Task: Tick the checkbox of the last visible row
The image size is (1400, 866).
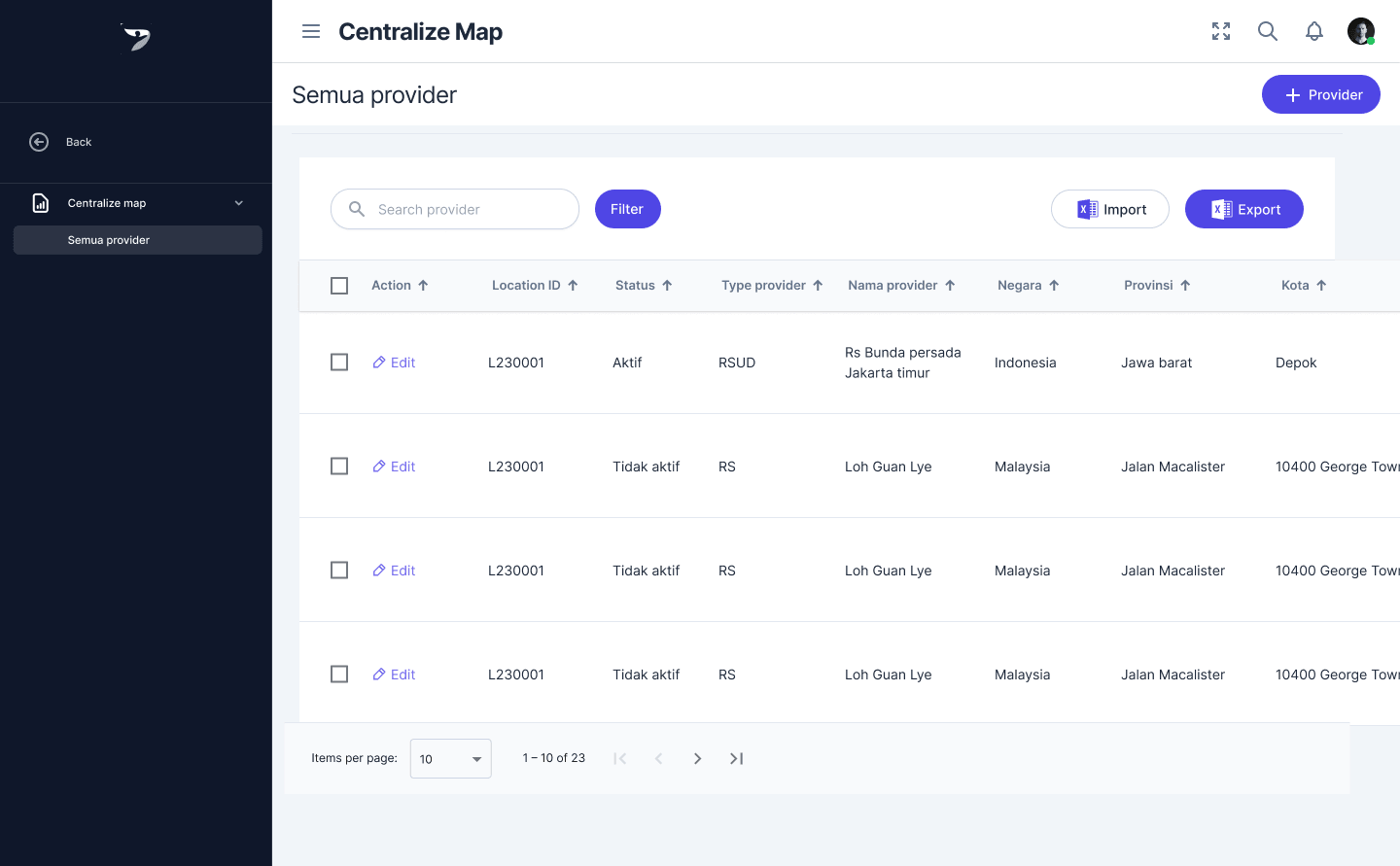Action: pyautogui.click(x=339, y=675)
